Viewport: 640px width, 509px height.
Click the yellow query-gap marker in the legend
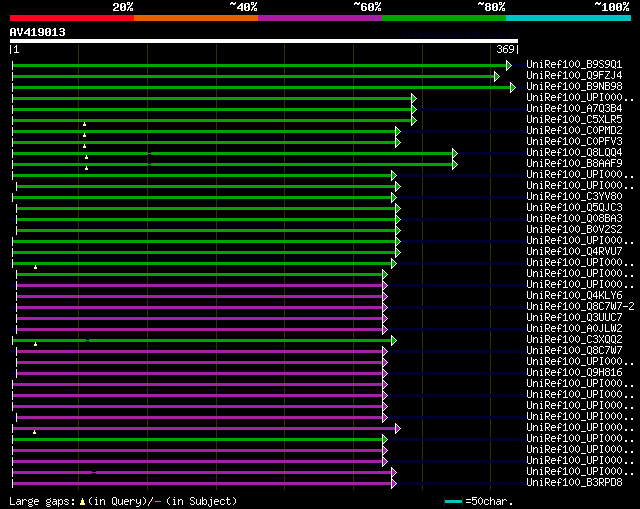pos(82,502)
